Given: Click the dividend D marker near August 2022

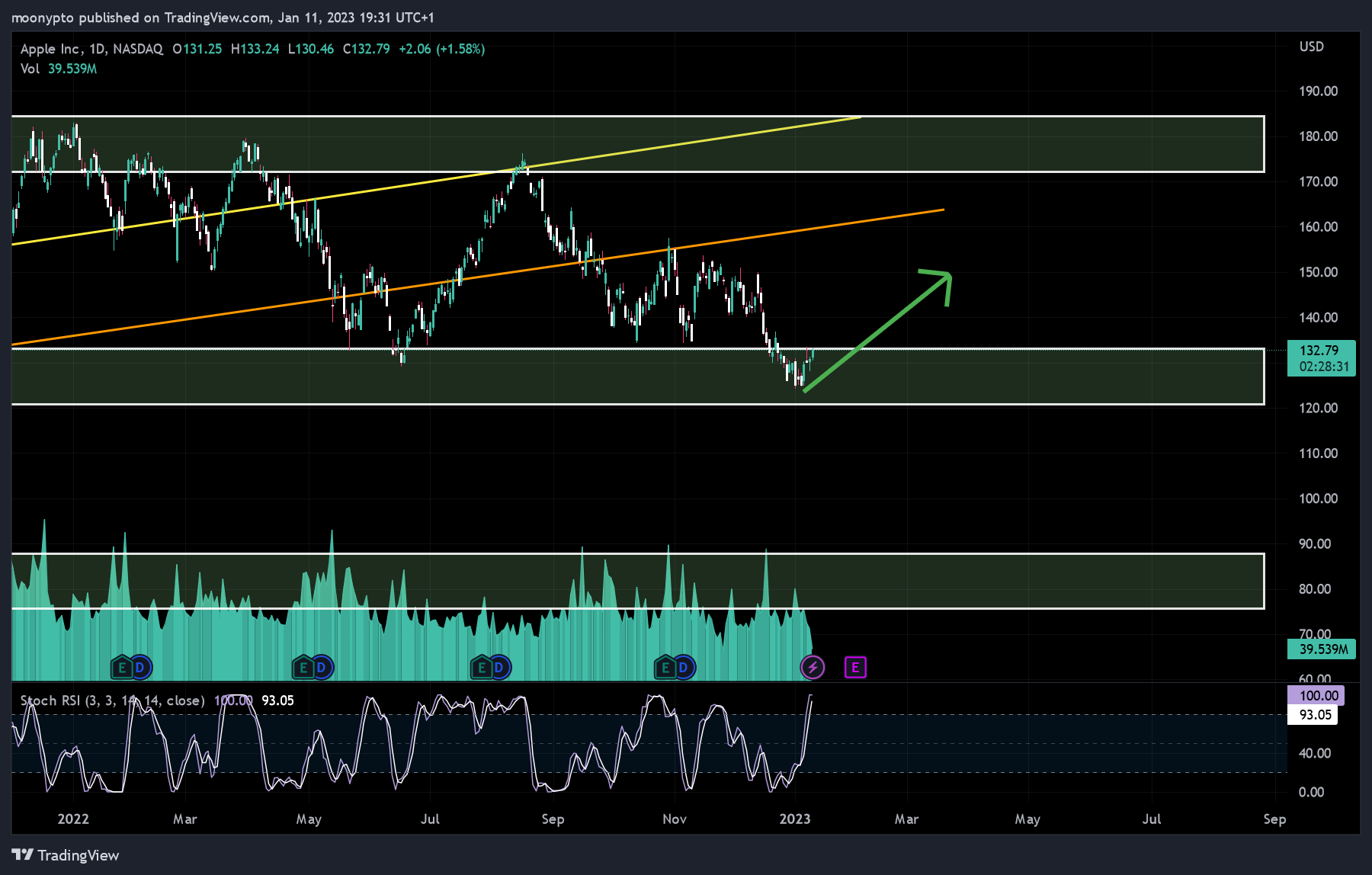Looking at the screenshot, I should click(x=499, y=668).
